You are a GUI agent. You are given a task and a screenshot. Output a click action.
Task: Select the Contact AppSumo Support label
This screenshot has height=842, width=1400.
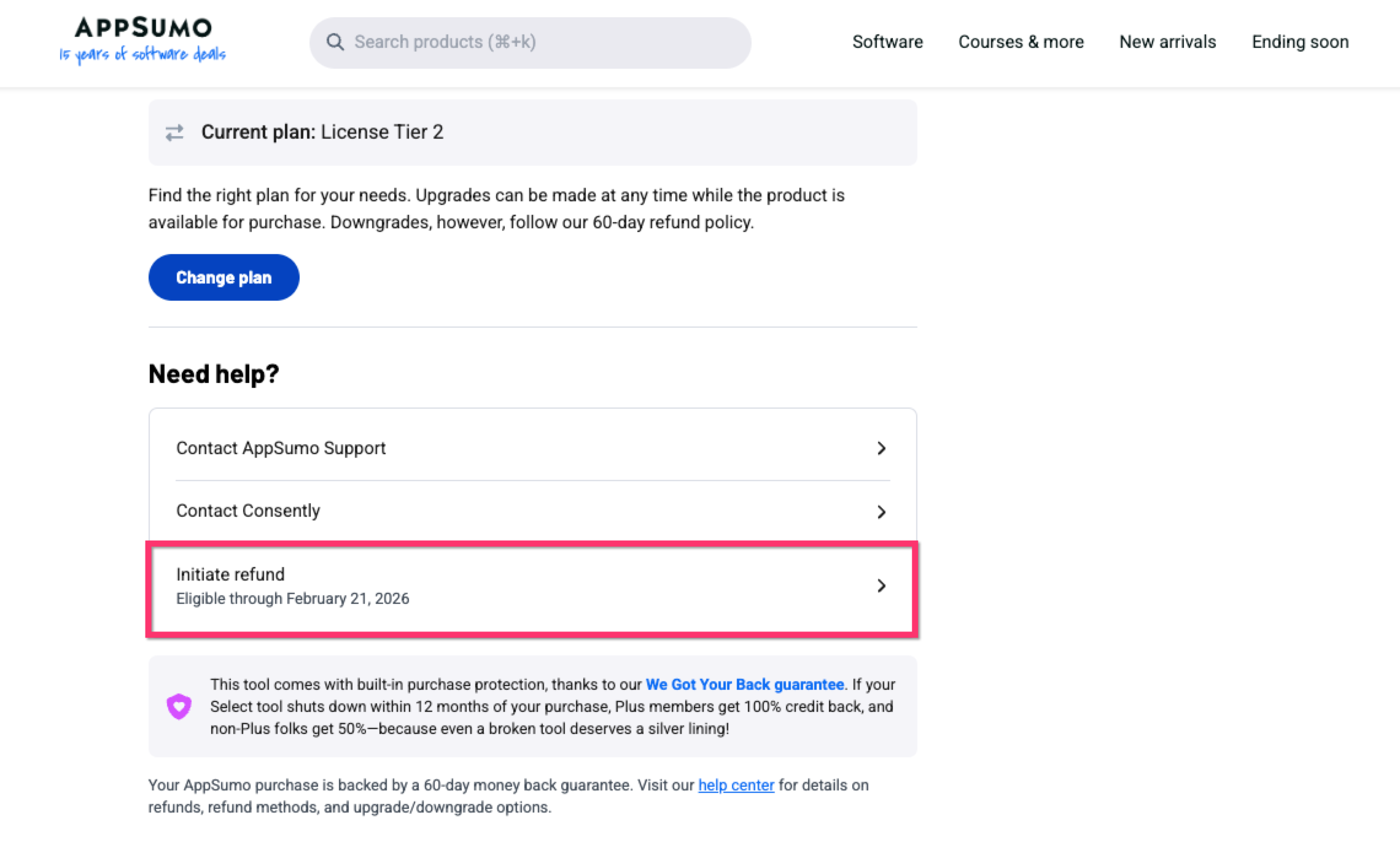pyautogui.click(x=281, y=448)
